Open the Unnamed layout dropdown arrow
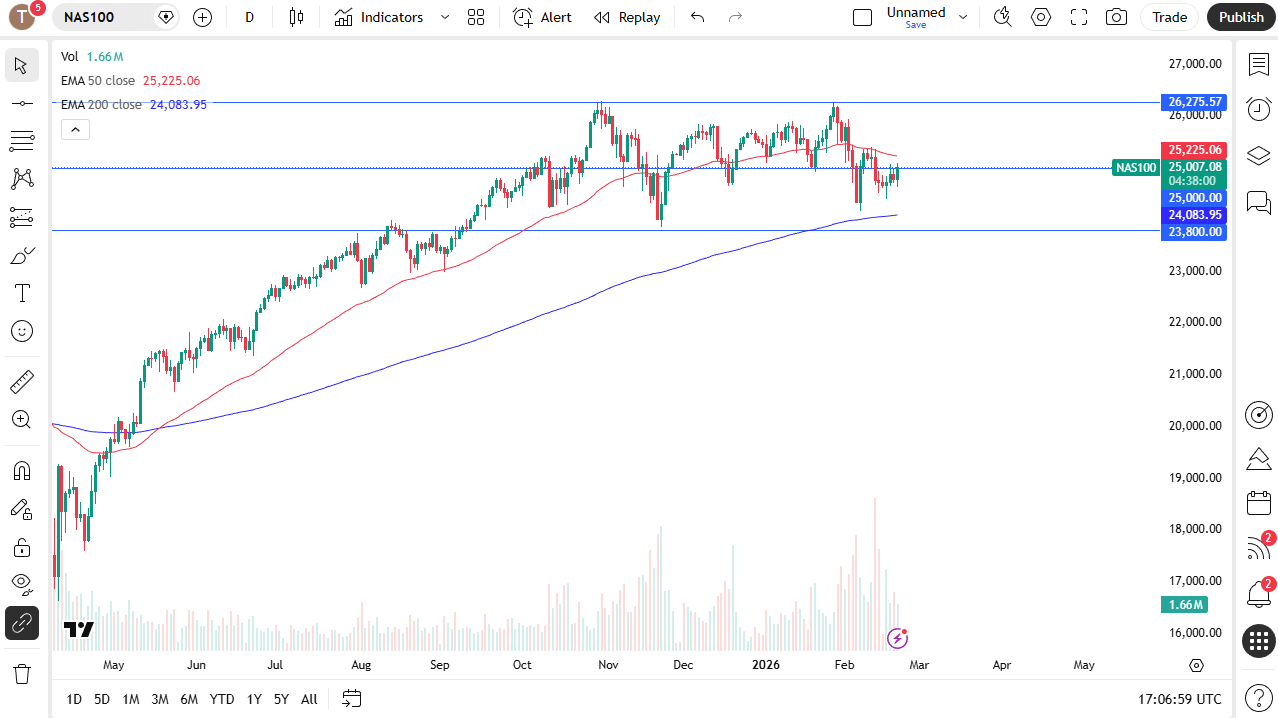This screenshot has width=1278, height=718. [x=963, y=17]
